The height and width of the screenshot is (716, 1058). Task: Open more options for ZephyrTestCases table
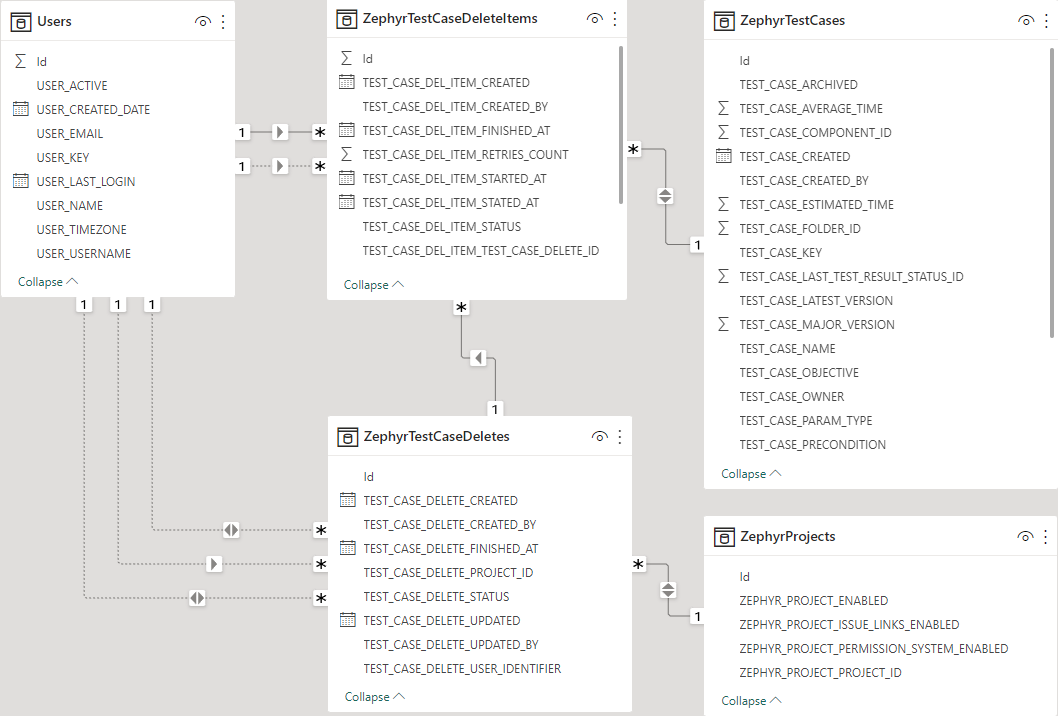click(1046, 20)
